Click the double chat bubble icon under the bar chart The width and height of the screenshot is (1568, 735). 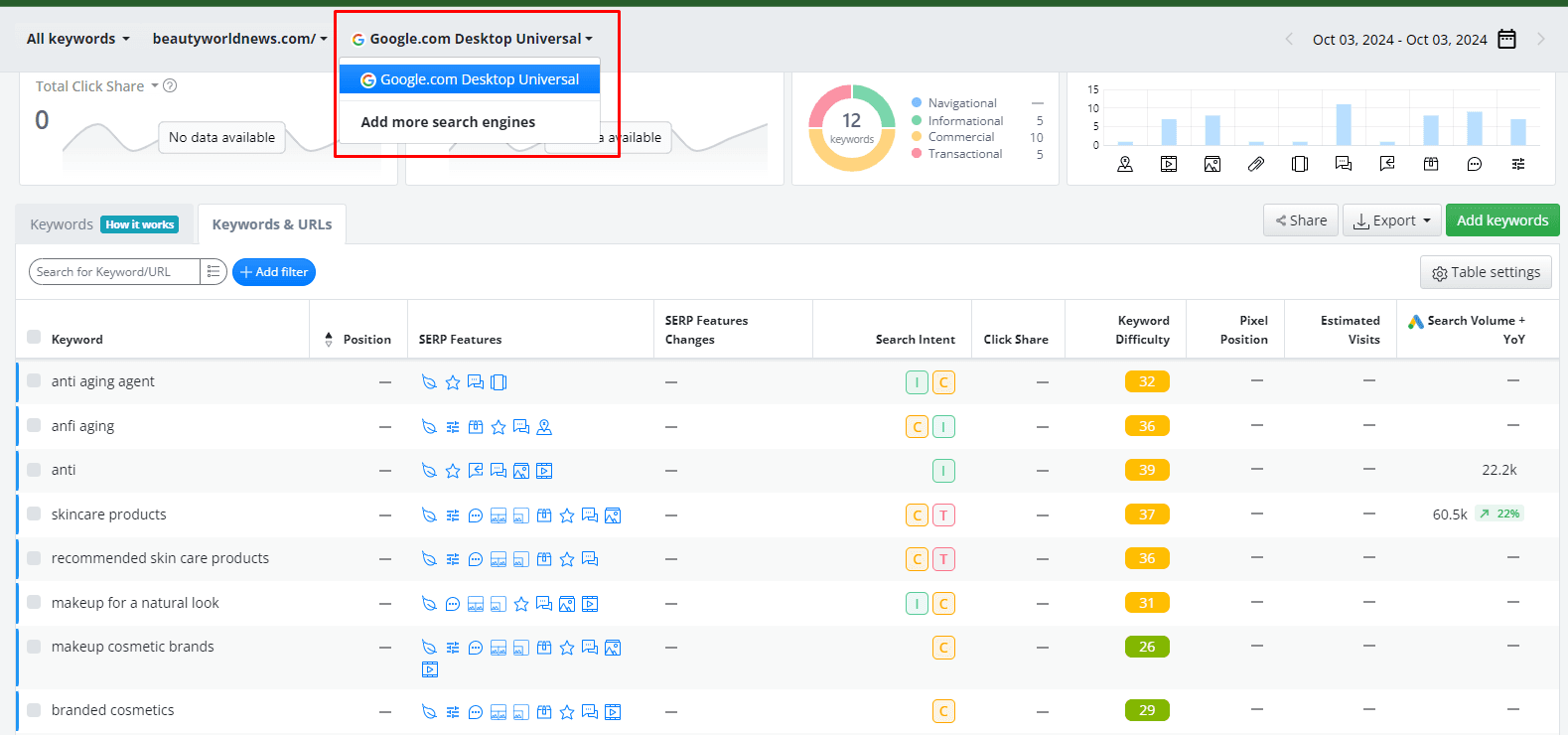click(1344, 164)
